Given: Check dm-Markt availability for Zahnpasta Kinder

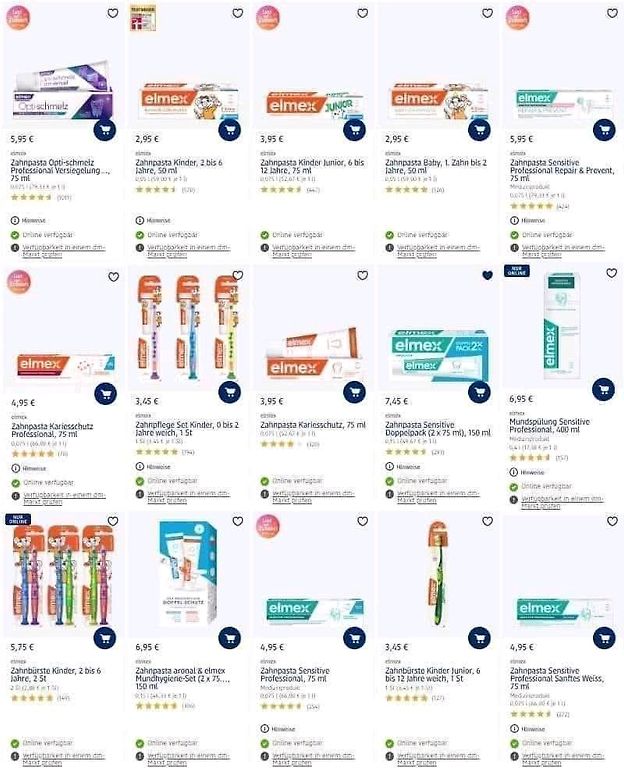Looking at the screenshot, I should pyautogui.click(x=188, y=251).
